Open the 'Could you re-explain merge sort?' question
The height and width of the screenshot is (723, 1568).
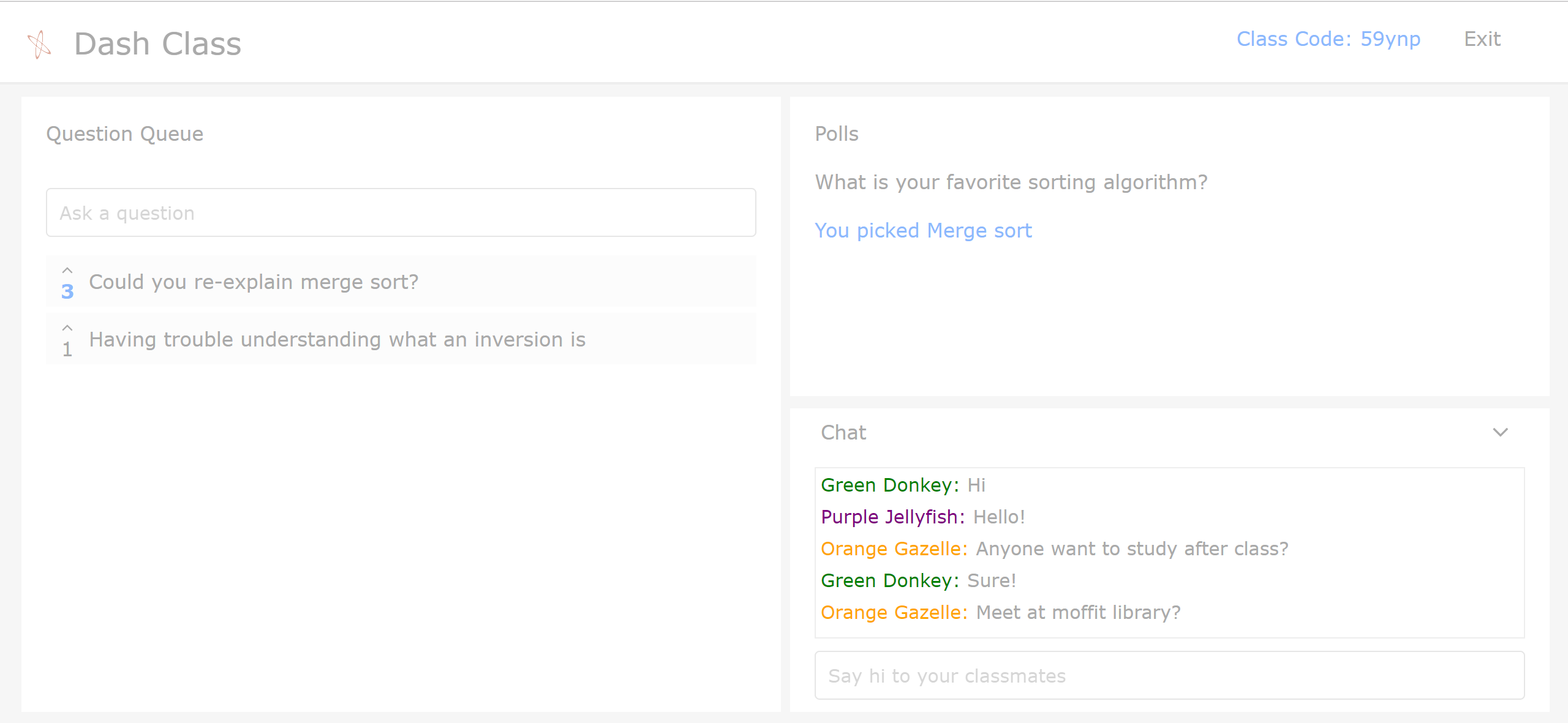[254, 282]
